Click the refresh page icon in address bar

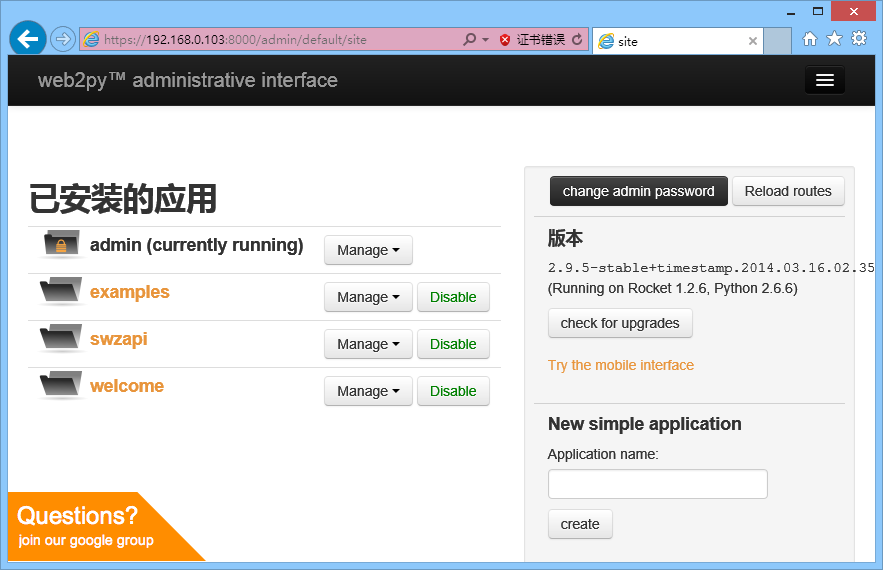(x=577, y=39)
